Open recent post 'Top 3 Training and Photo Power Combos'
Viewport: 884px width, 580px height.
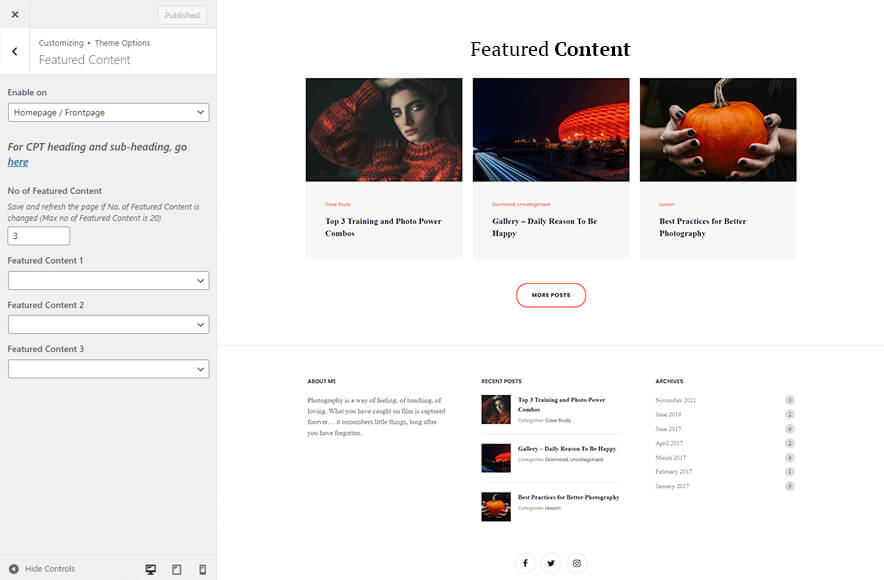pyautogui.click(x=561, y=404)
